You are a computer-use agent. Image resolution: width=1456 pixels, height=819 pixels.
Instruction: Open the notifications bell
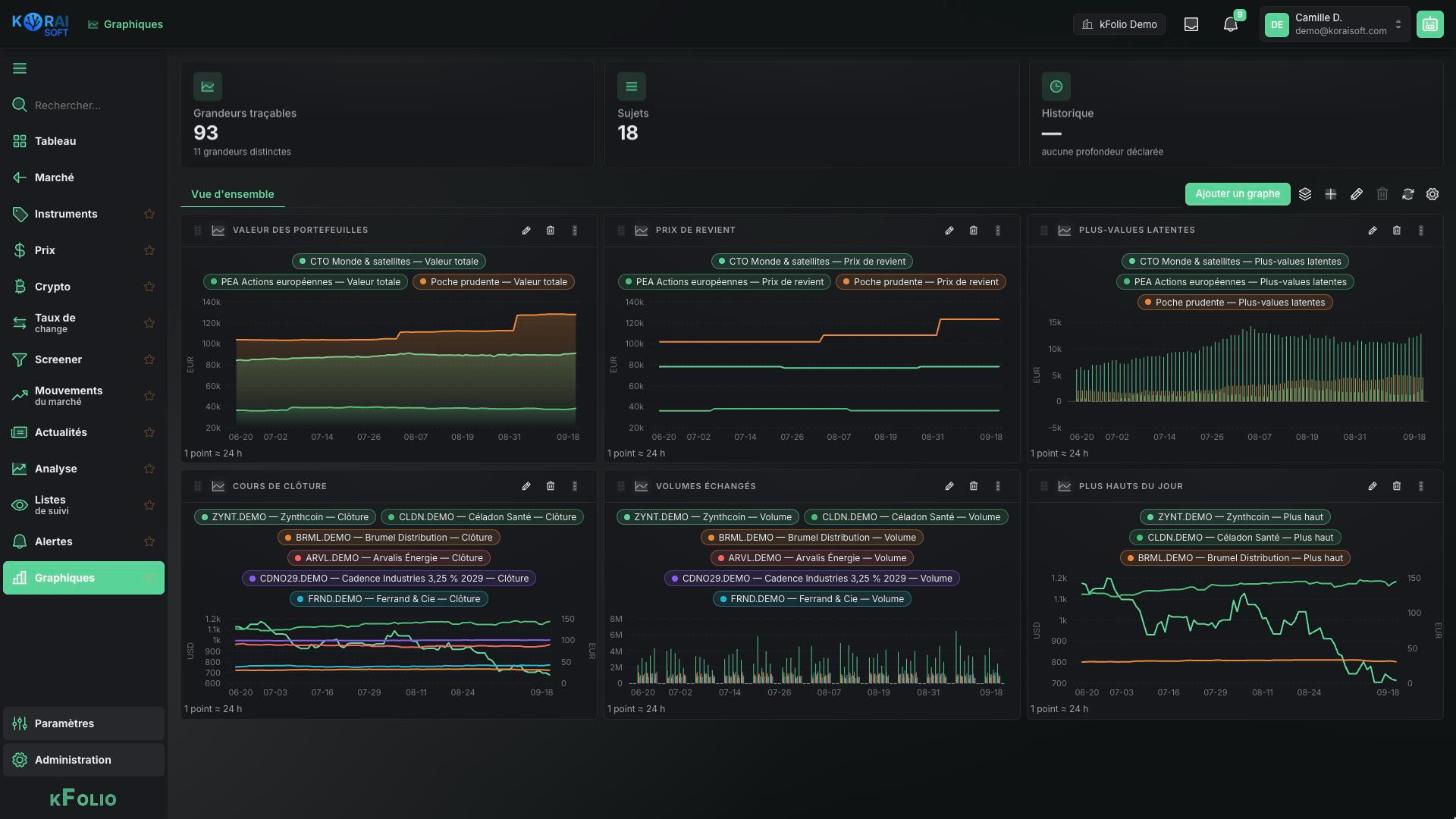(x=1231, y=24)
